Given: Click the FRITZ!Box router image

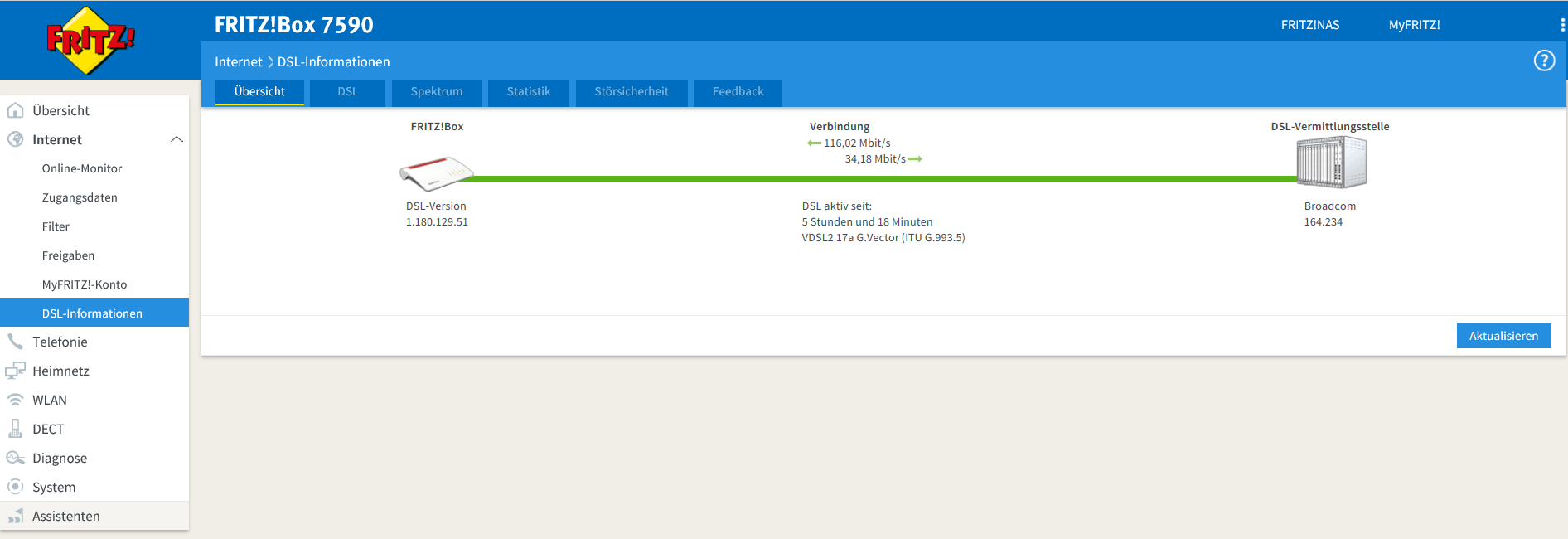Looking at the screenshot, I should tap(436, 172).
